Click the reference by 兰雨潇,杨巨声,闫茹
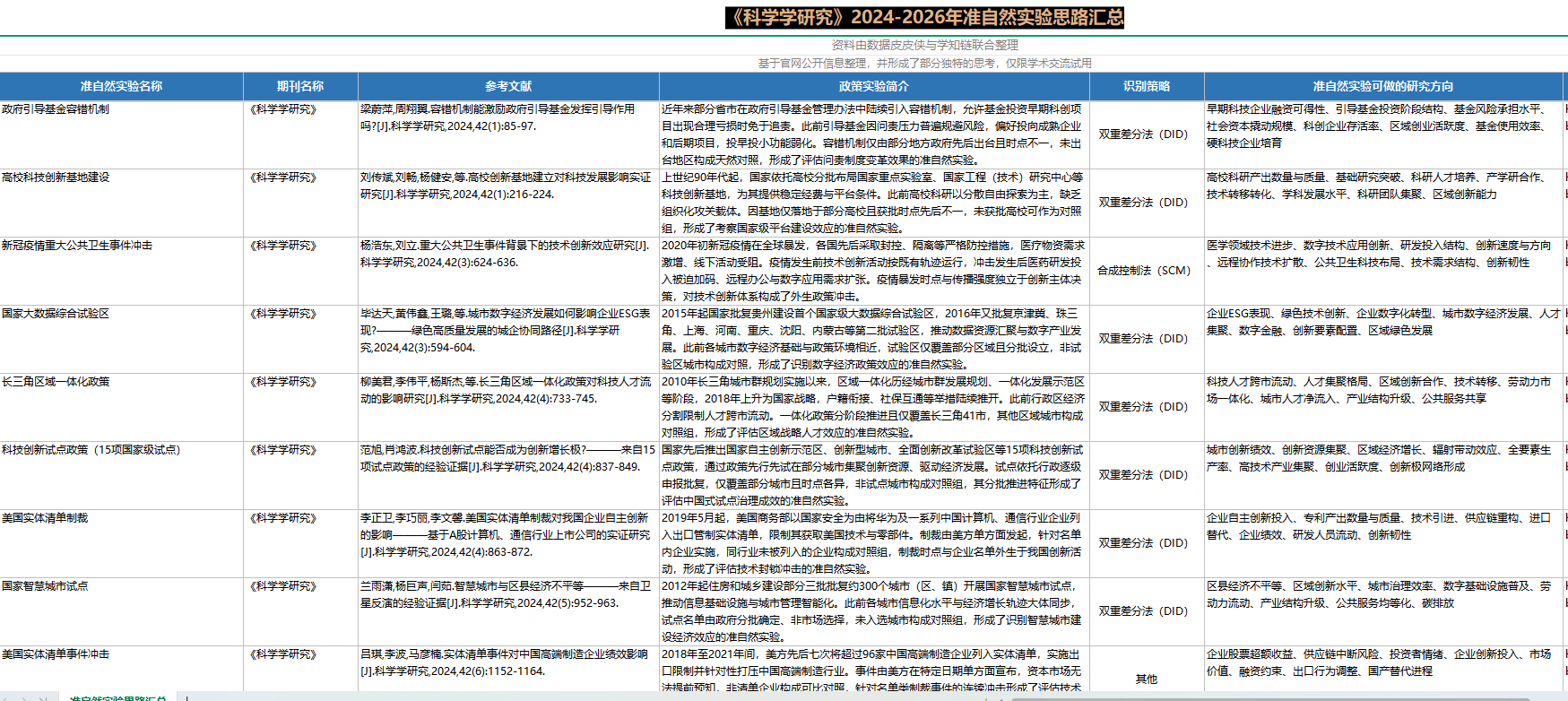 508,611
